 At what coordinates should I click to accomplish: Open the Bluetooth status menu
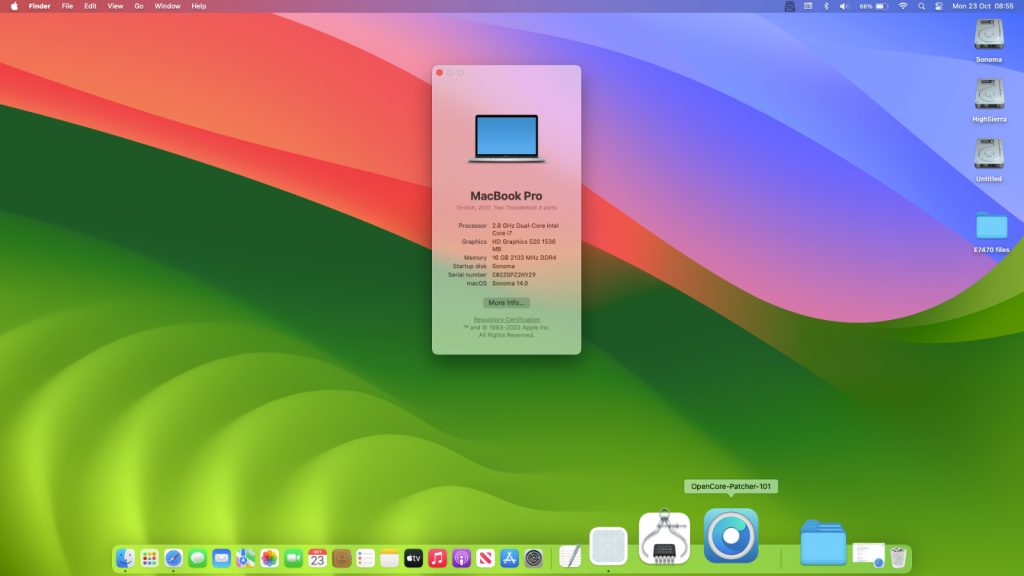click(x=826, y=6)
